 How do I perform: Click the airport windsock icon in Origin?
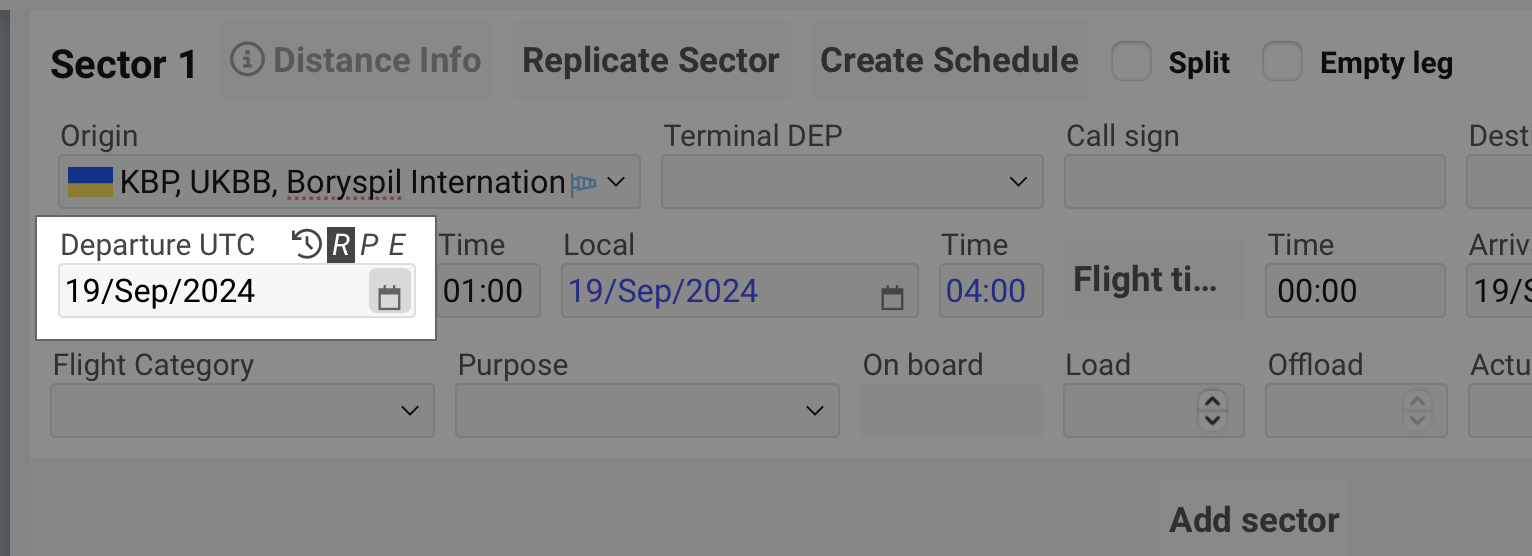tap(583, 184)
